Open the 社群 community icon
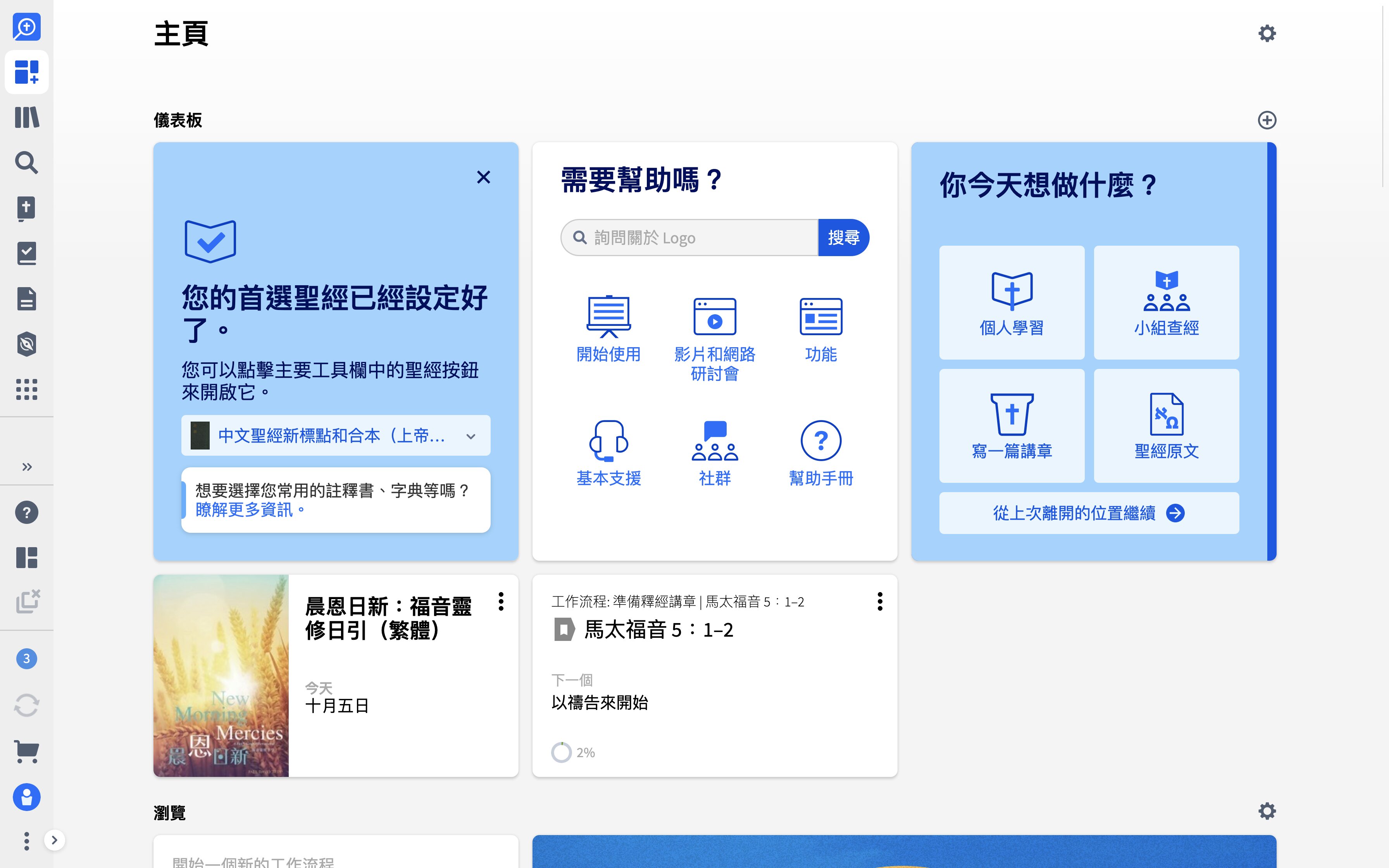 click(x=715, y=453)
